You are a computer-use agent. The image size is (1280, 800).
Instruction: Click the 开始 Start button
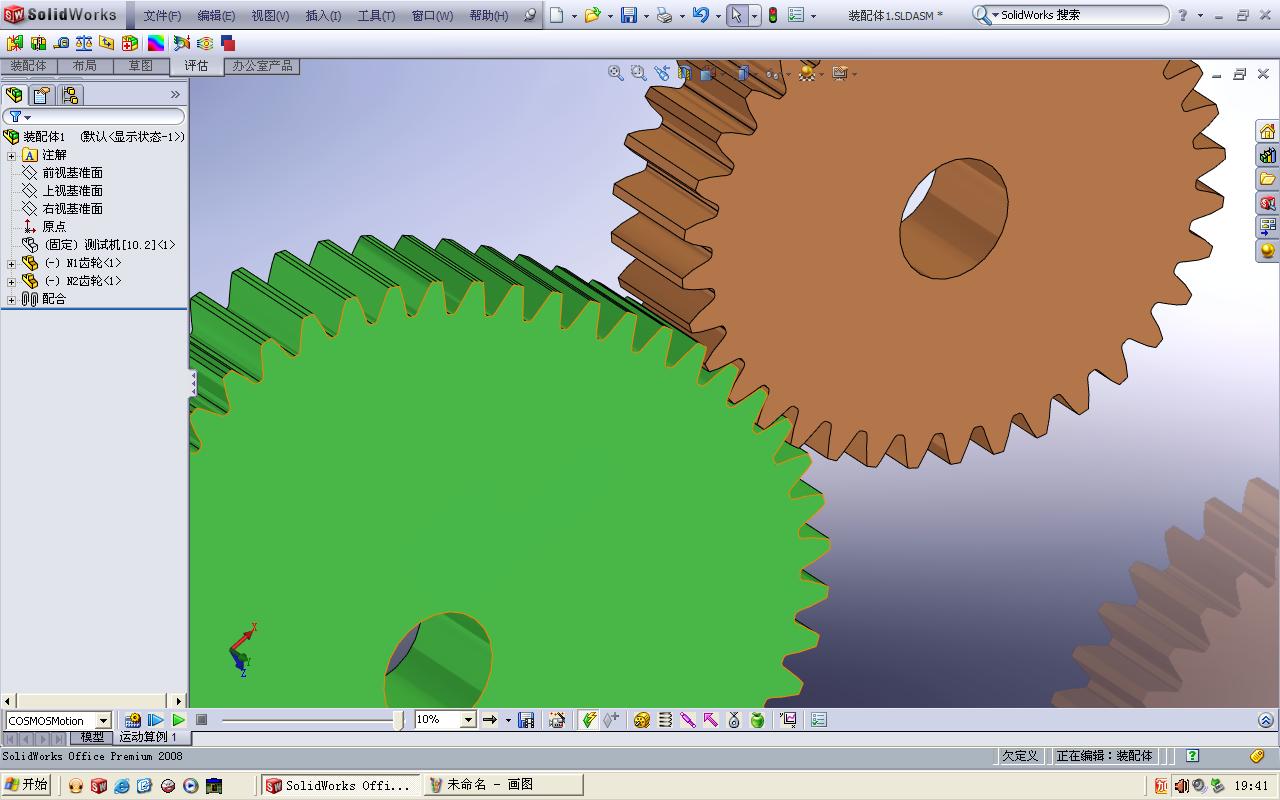[x=27, y=785]
